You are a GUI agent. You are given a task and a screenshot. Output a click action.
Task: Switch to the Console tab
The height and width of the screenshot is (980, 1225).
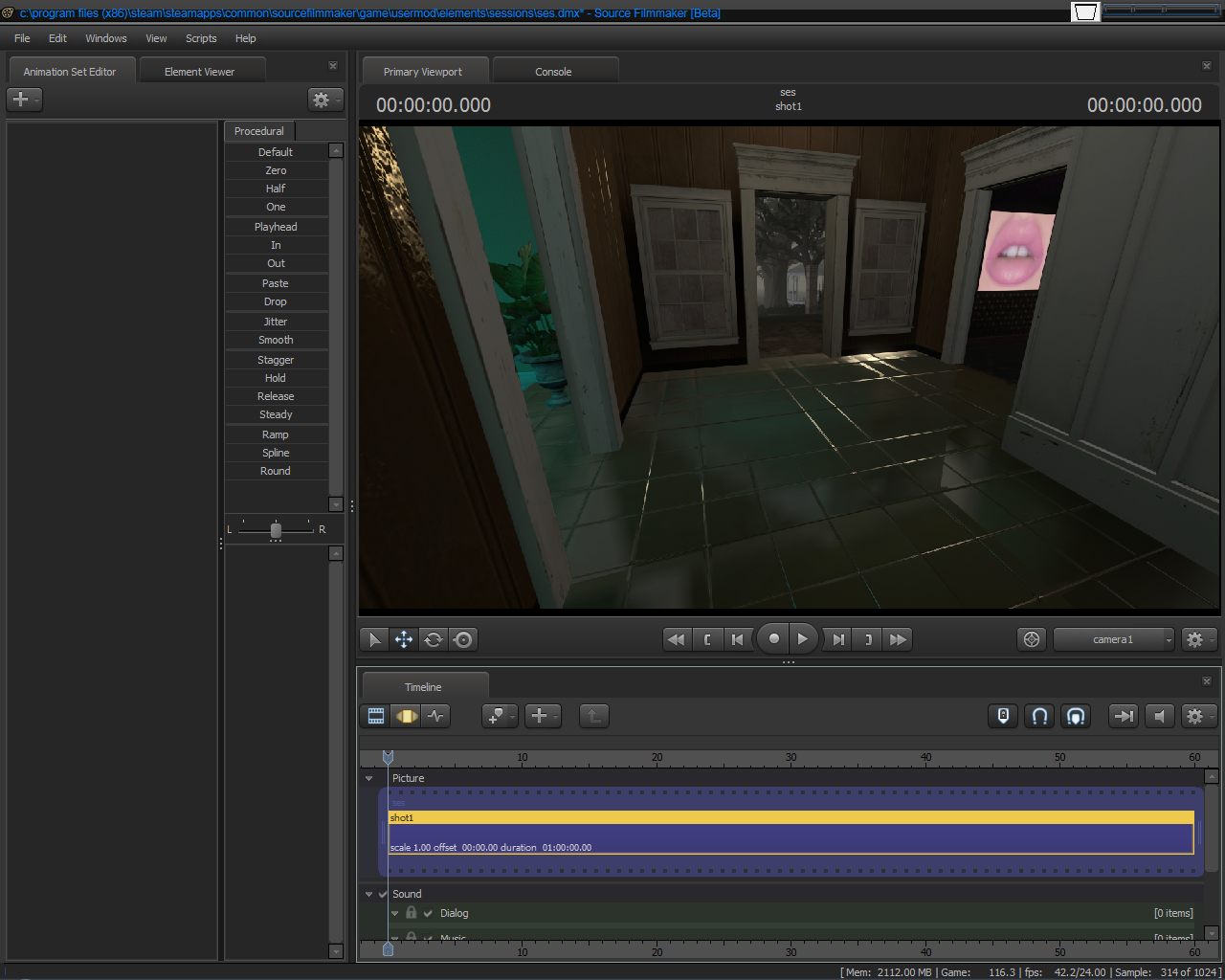553,72
